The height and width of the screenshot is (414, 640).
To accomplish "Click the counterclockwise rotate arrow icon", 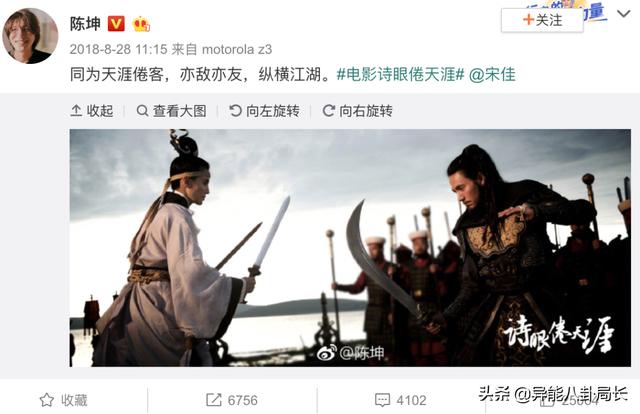I will pyautogui.click(x=235, y=111).
